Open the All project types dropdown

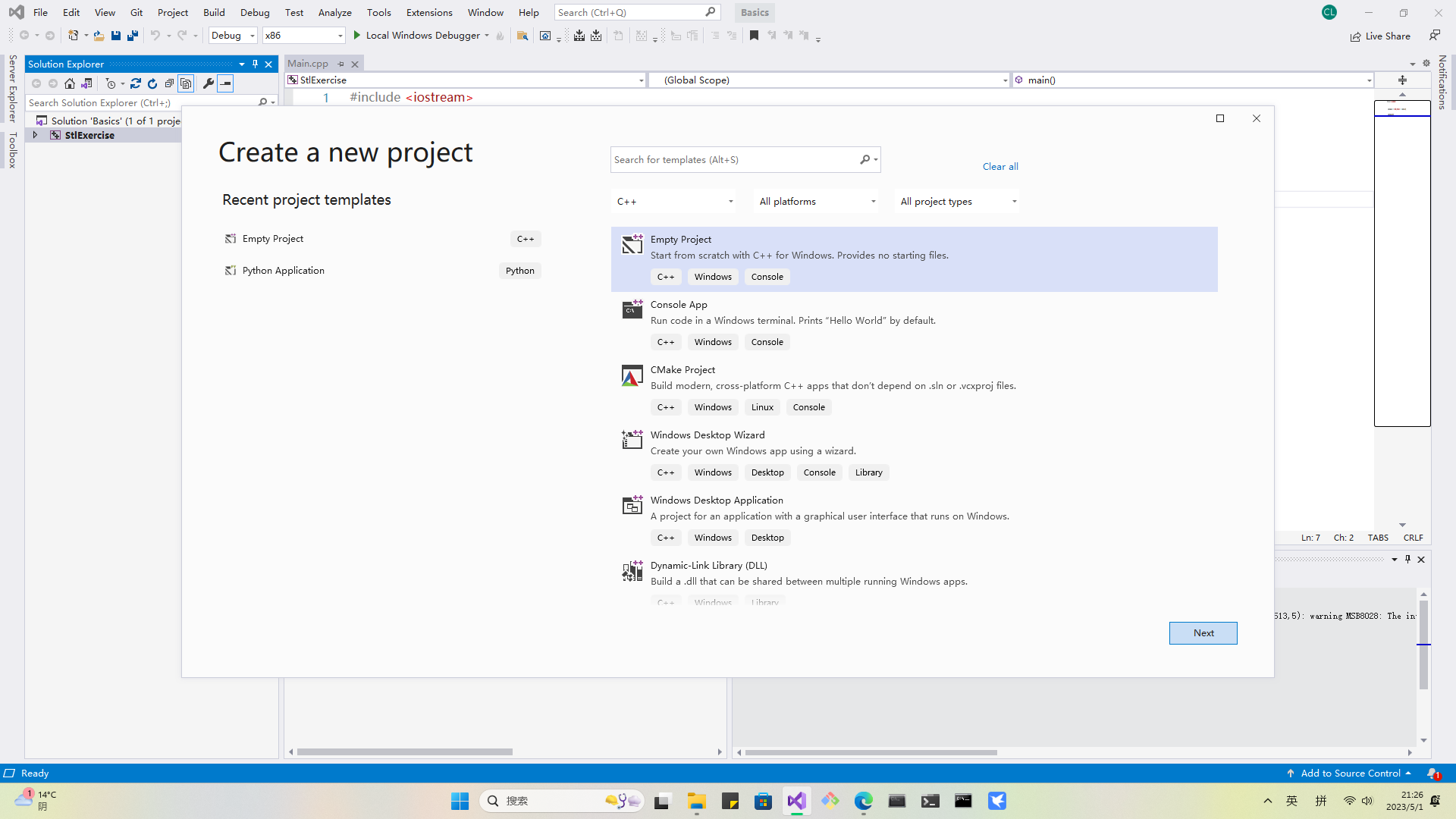click(958, 202)
